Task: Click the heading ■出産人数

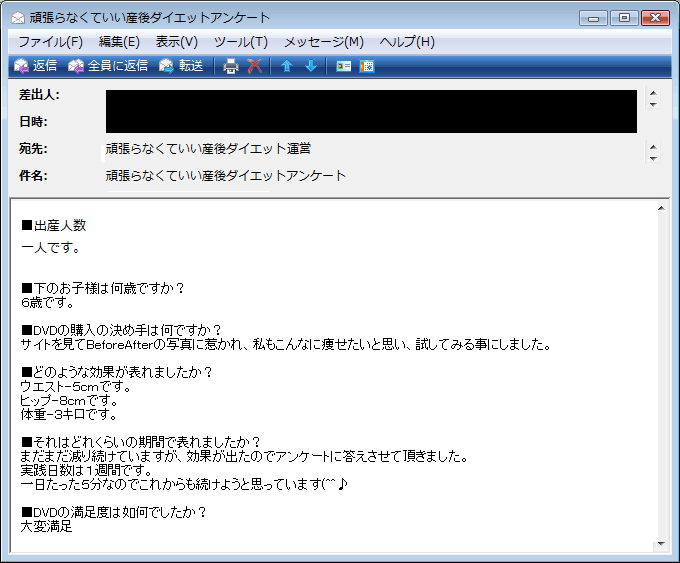Action: [54, 226]
